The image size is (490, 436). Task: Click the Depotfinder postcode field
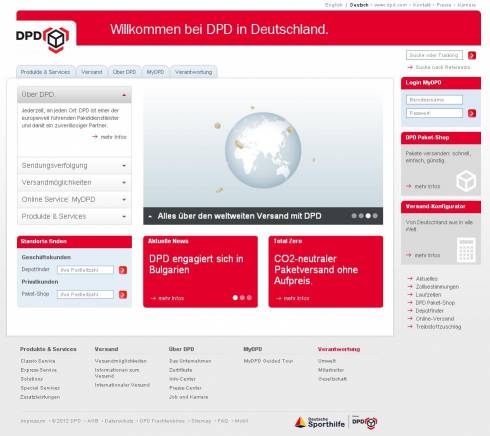85,270
